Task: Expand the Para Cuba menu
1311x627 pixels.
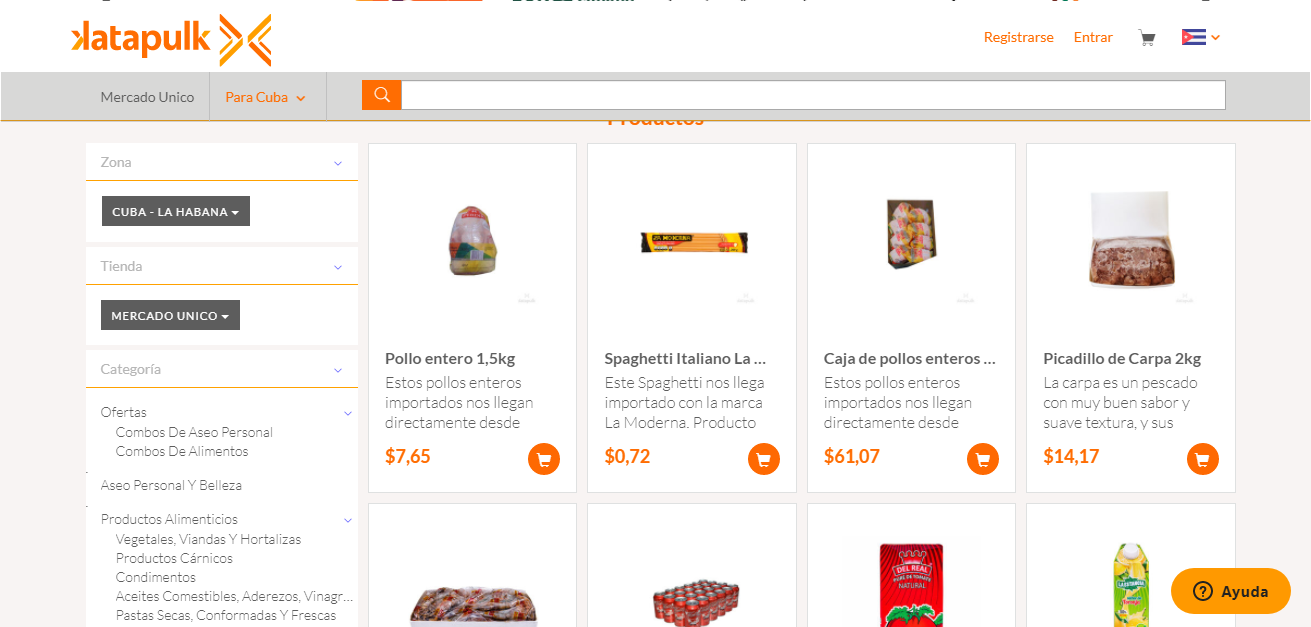Action: point(266,97)
